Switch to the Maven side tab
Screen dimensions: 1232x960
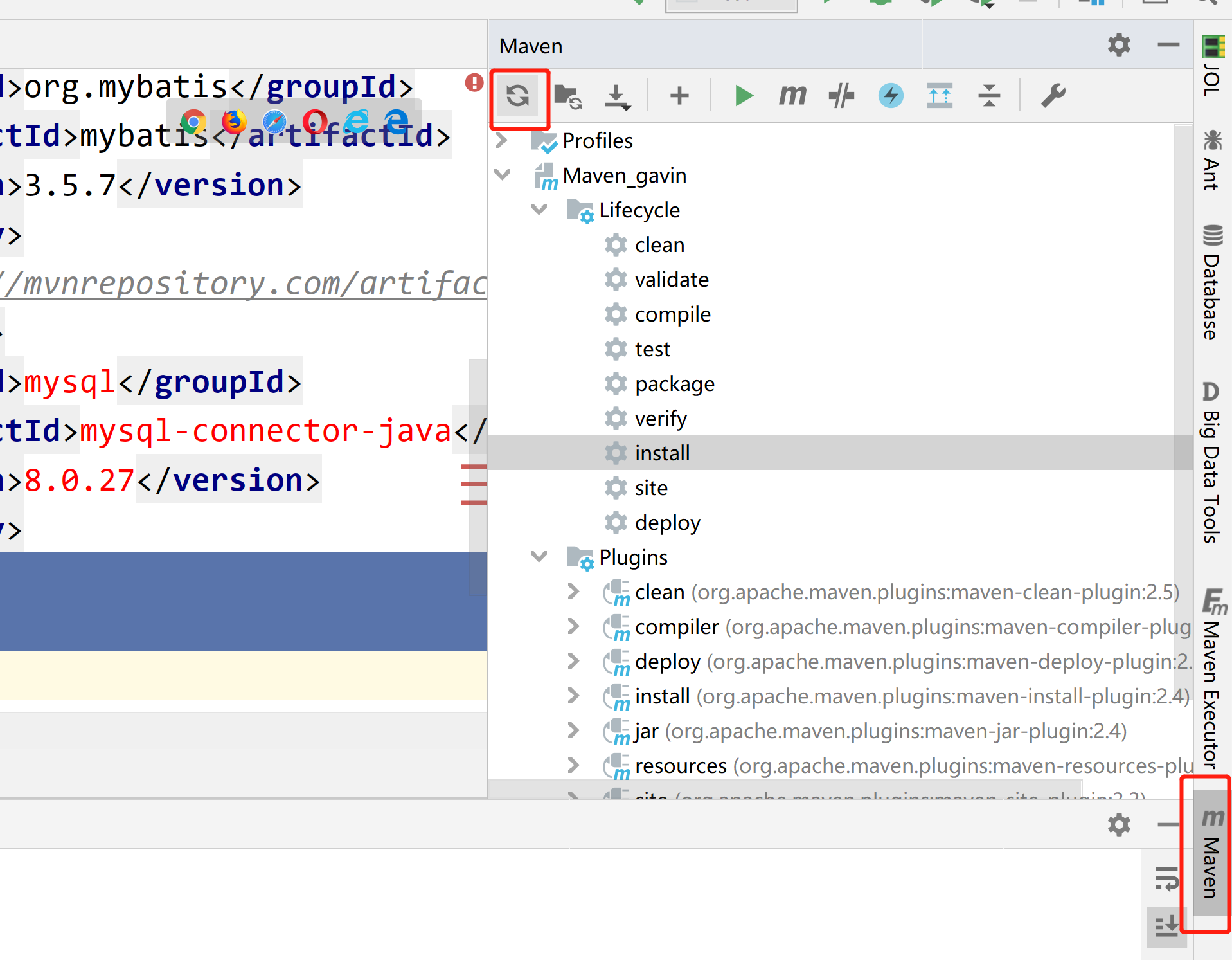pos(1211,853)
